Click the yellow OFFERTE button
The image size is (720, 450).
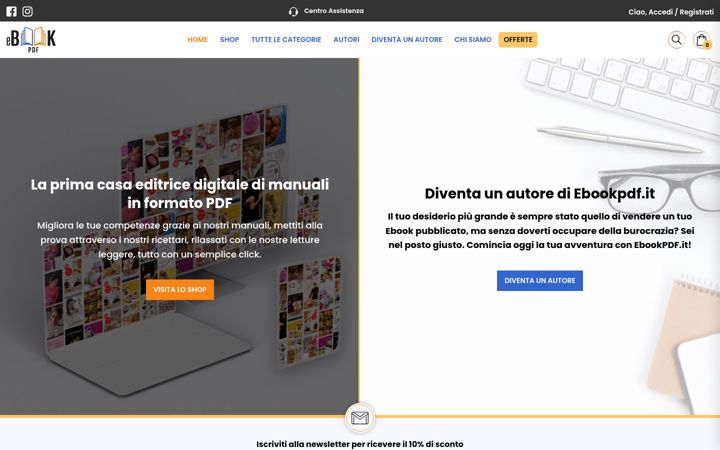(518, 39)
